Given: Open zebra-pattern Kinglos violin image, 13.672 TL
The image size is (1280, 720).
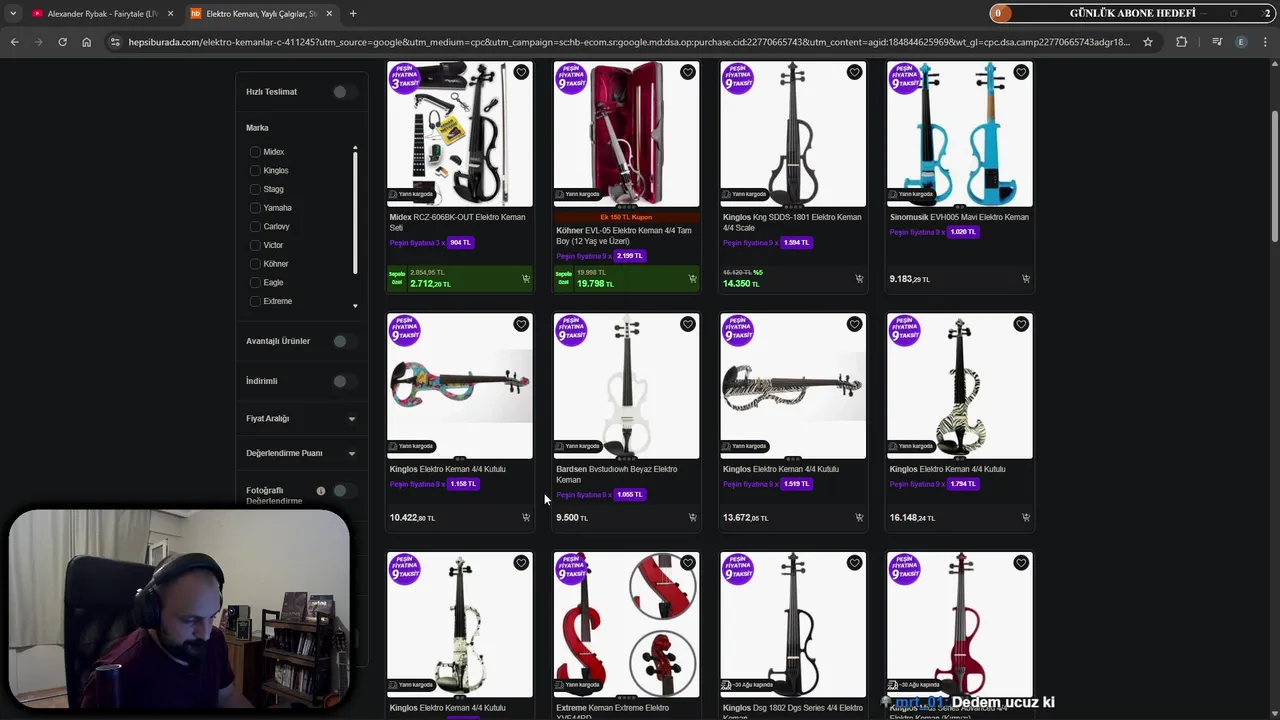Looking at the screenshot, I should (793, 386).
